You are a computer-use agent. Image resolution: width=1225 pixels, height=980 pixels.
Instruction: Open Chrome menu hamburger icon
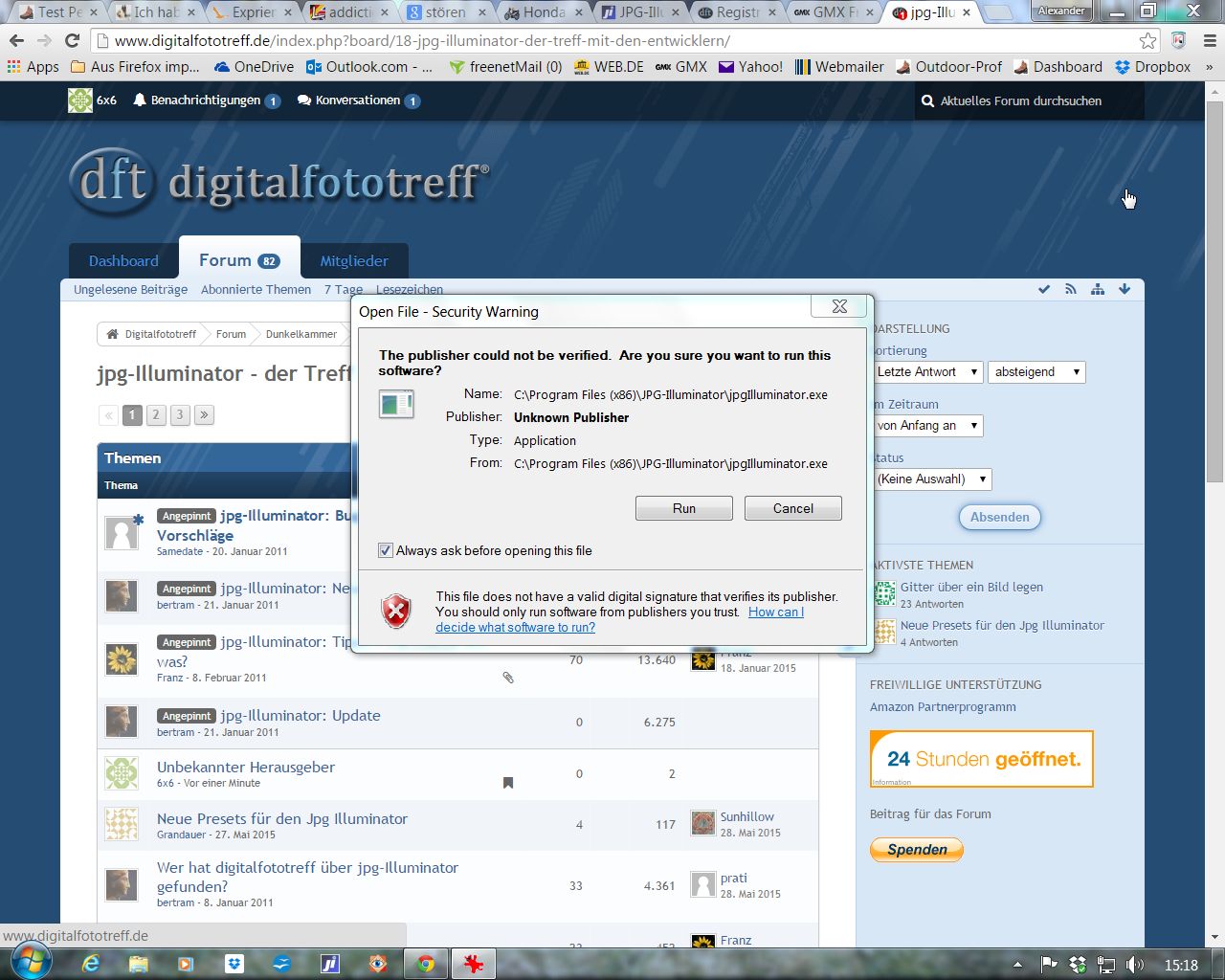click(1209, 40)
